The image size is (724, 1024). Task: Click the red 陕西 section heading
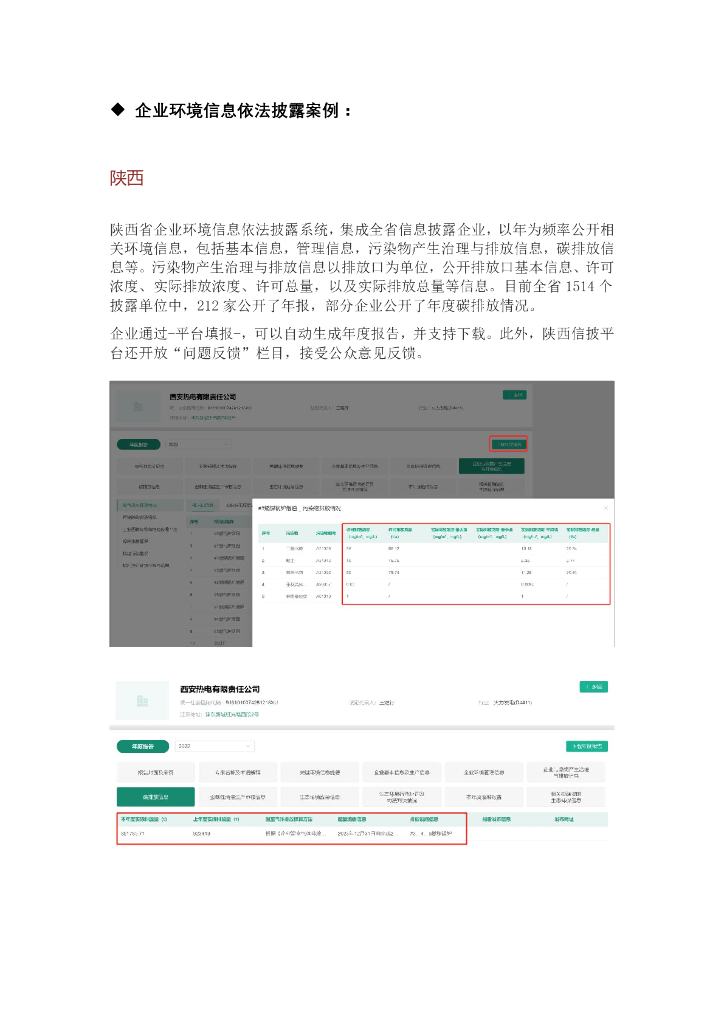click(x=127, y=178)
